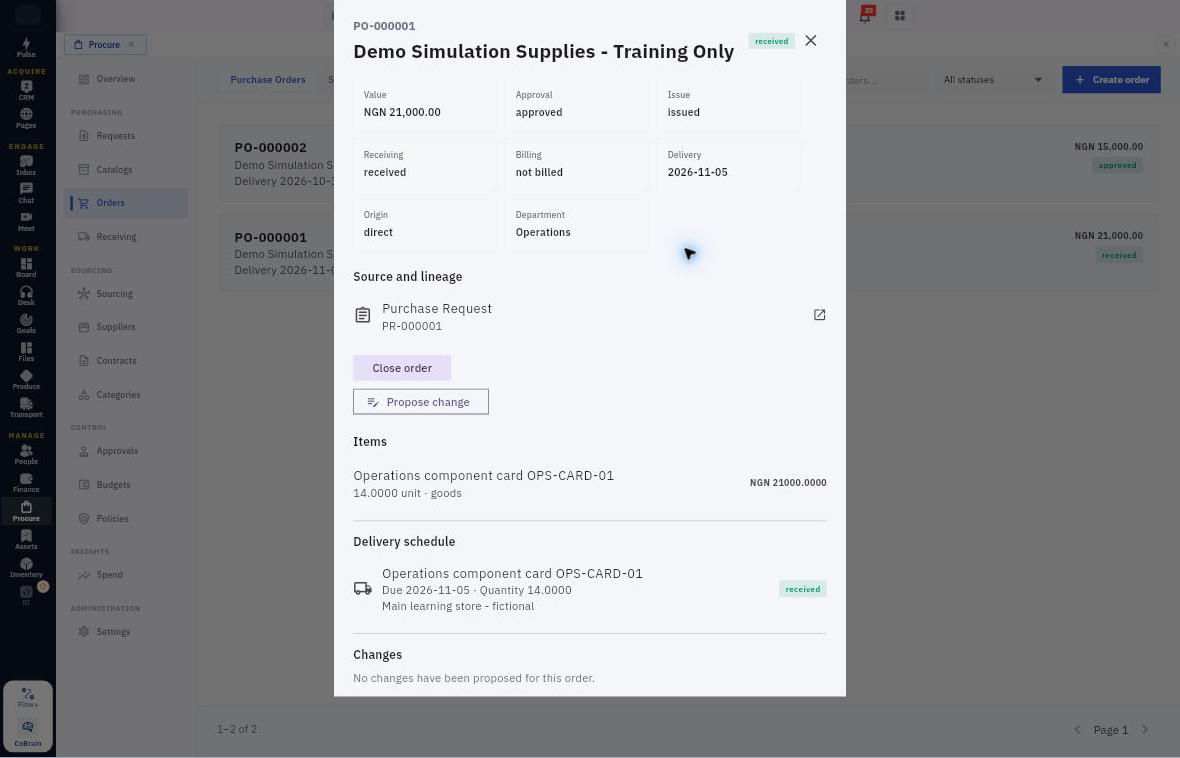Click the 'approved' badge on PO-000002
This screenshot has height=758, width=1180.
[x=1117, y=166]
